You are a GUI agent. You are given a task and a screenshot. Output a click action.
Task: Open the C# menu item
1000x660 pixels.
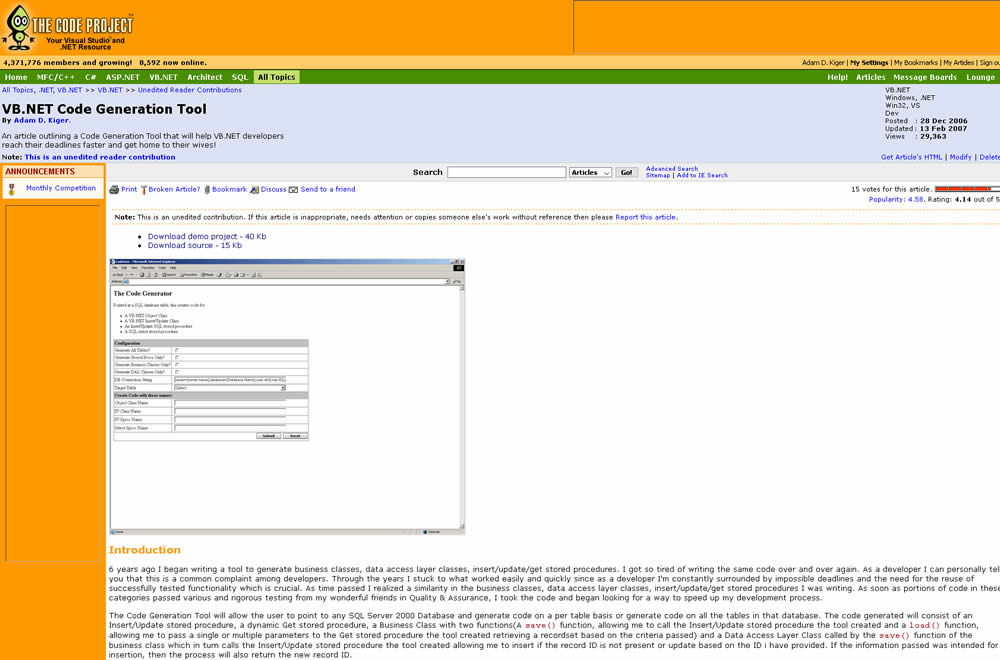click(x=91, y=77)
